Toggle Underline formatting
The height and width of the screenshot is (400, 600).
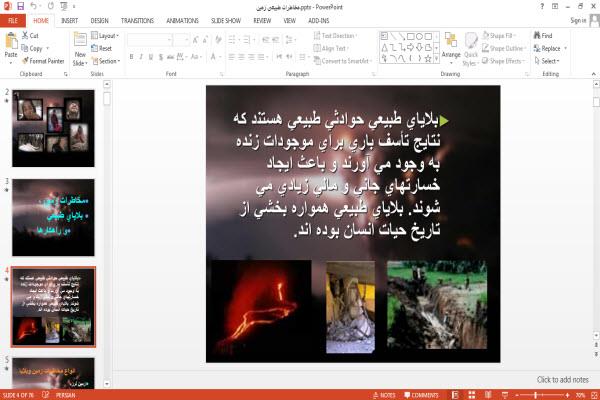(151, 57)
